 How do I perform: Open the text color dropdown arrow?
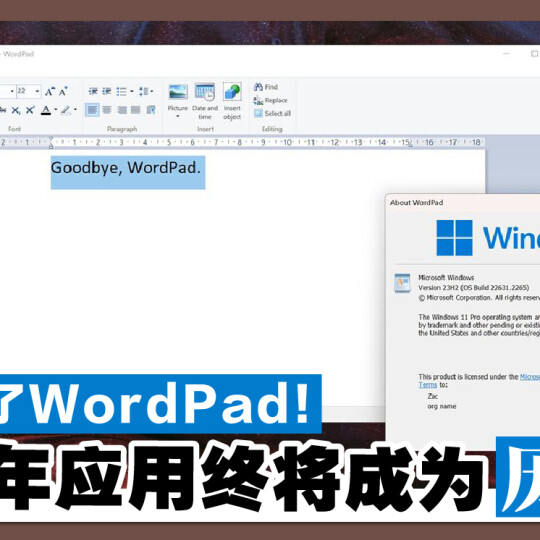click(x=56, y=110)
